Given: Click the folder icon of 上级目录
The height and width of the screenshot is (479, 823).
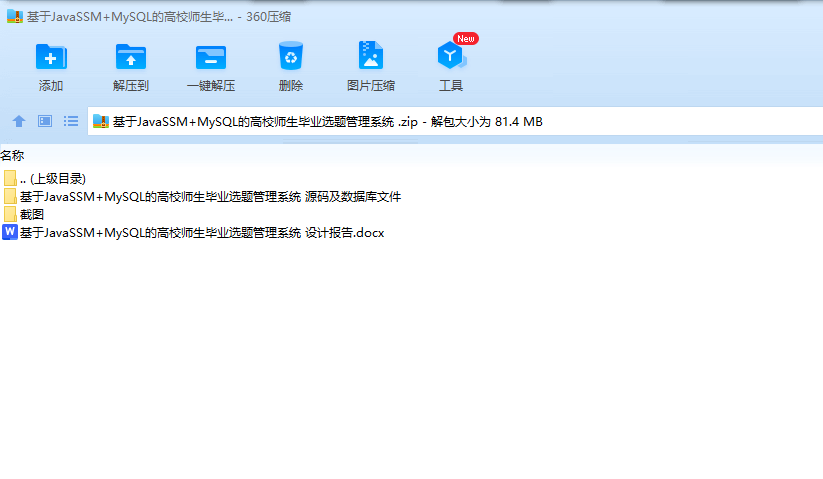Looking at the screenshot, I should click(10, 178).
